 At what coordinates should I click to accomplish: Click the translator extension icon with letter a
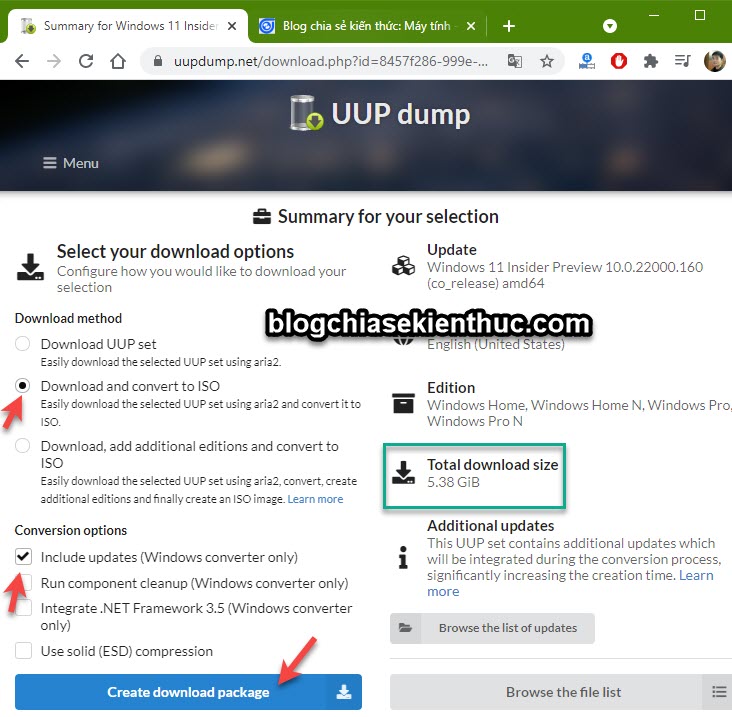(x=587, y=61)
